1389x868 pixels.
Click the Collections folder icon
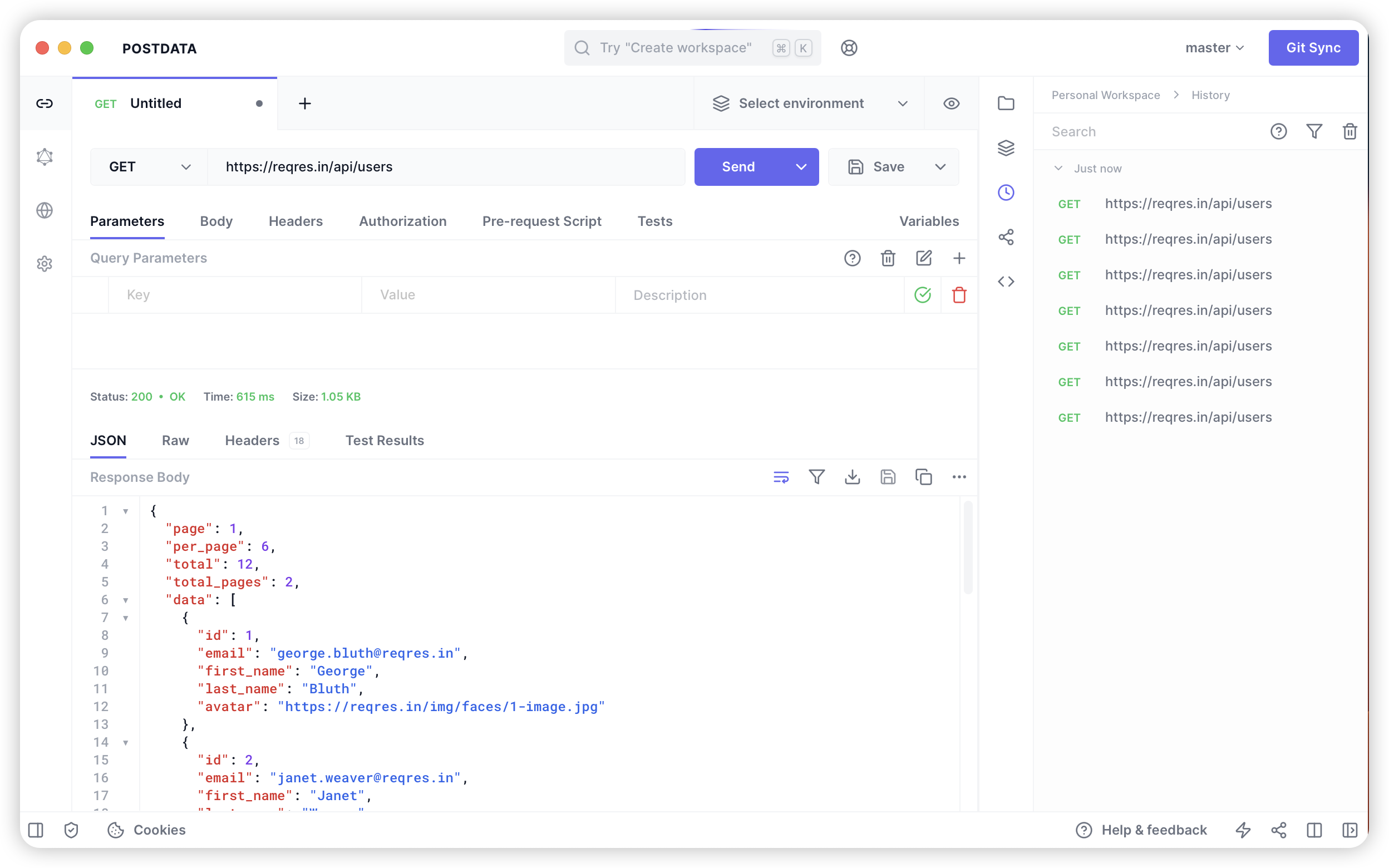click(x=1006, y=103)
